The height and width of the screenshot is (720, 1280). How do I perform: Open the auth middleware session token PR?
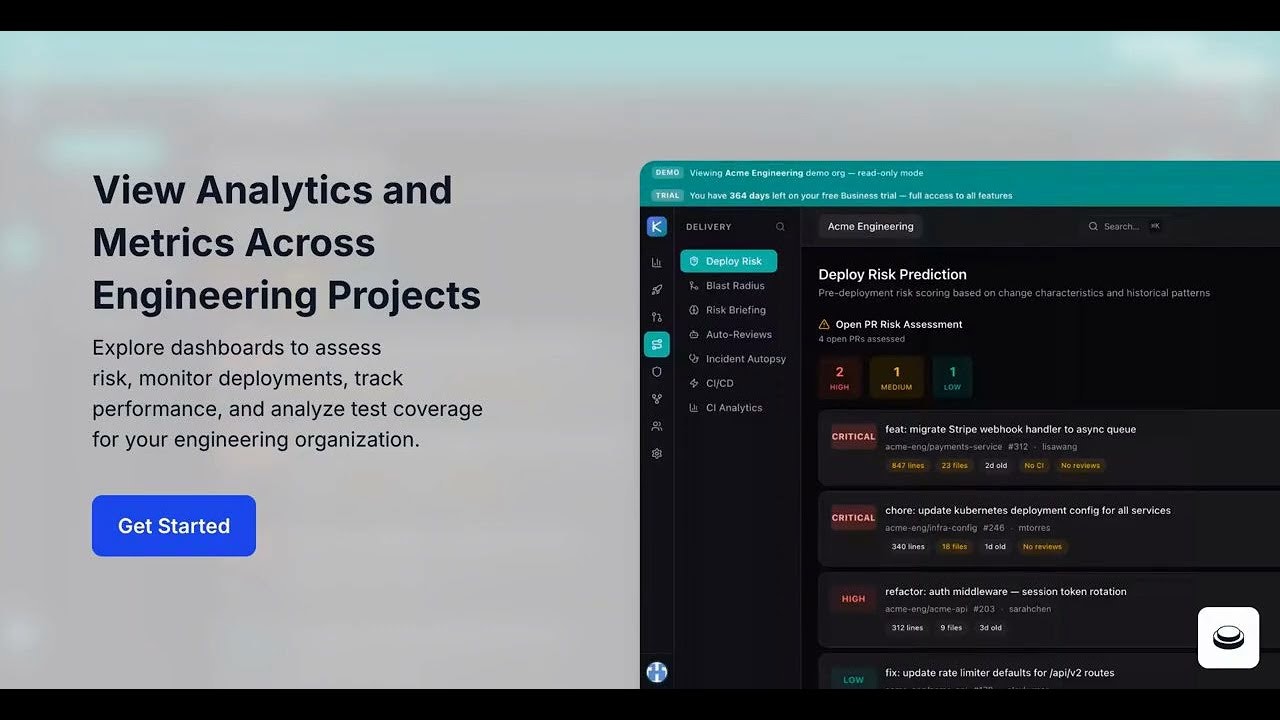point(1049,609)
